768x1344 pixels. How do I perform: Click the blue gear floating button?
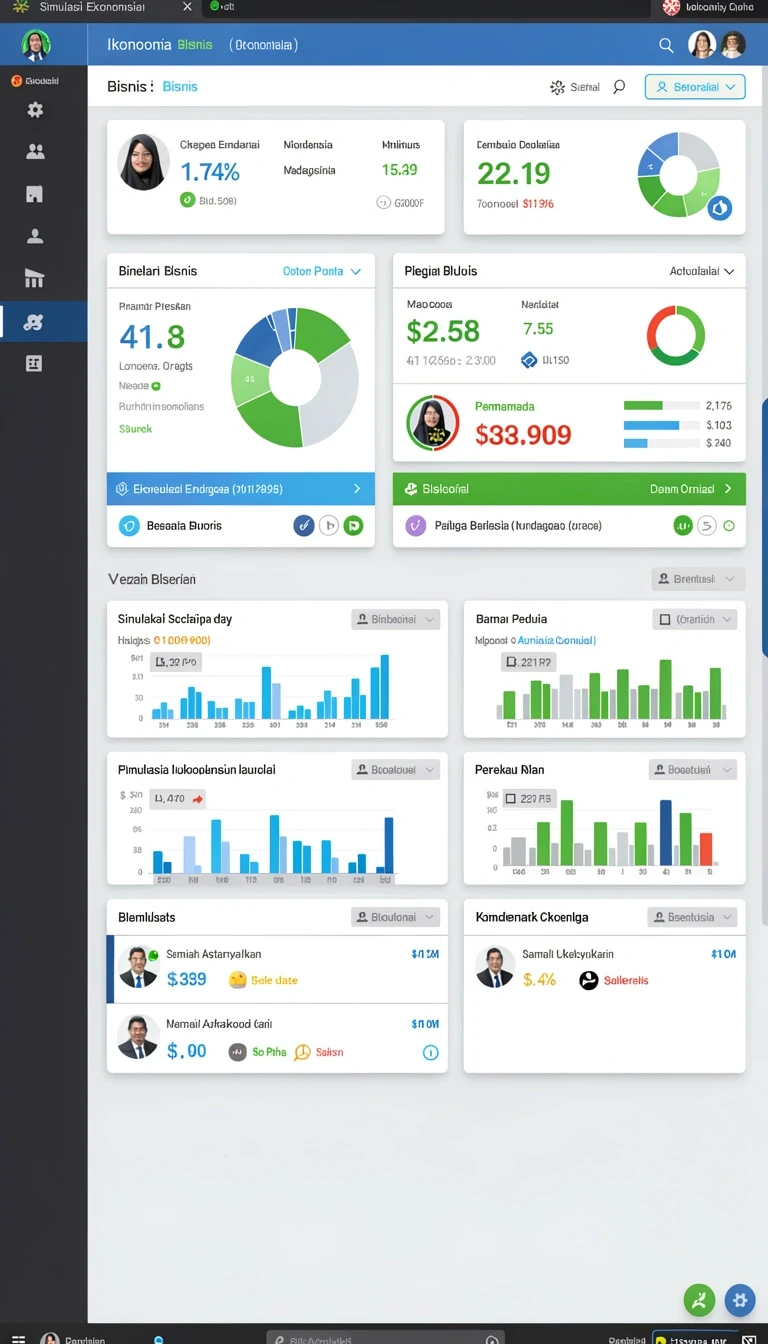coord(740,1300)
